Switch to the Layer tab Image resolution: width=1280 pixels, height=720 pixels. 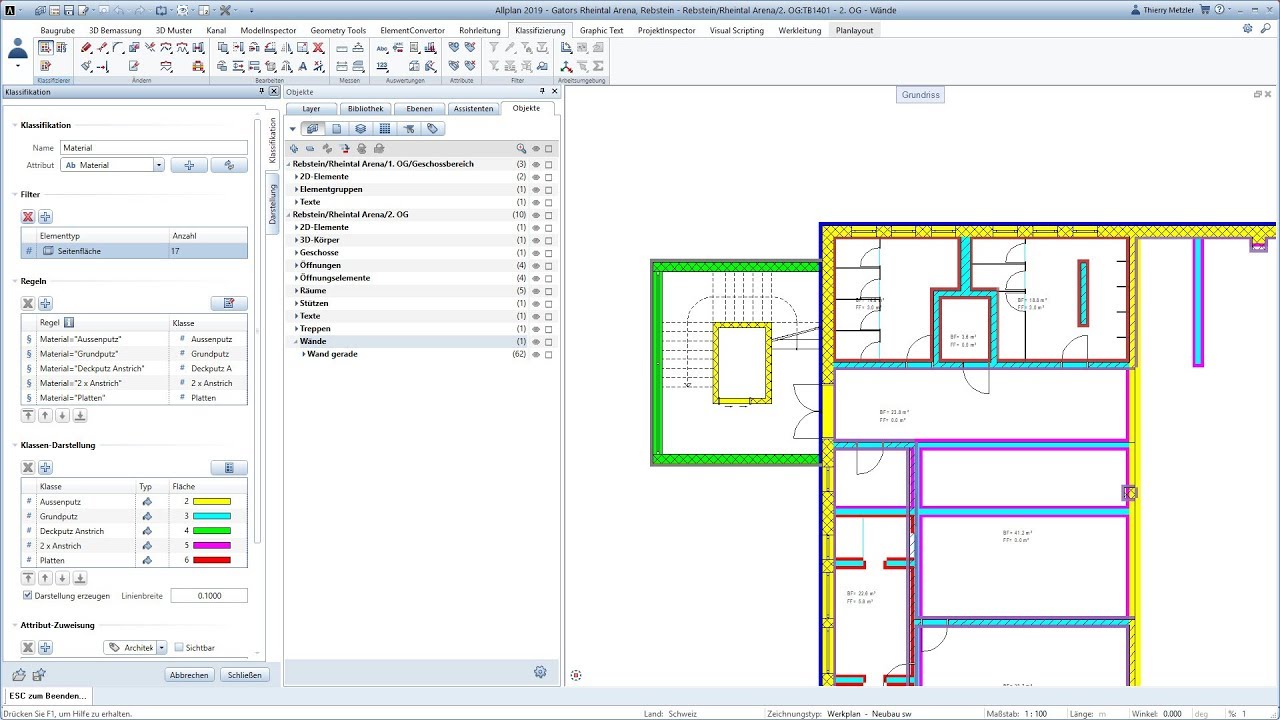click(x=311, y=108)
